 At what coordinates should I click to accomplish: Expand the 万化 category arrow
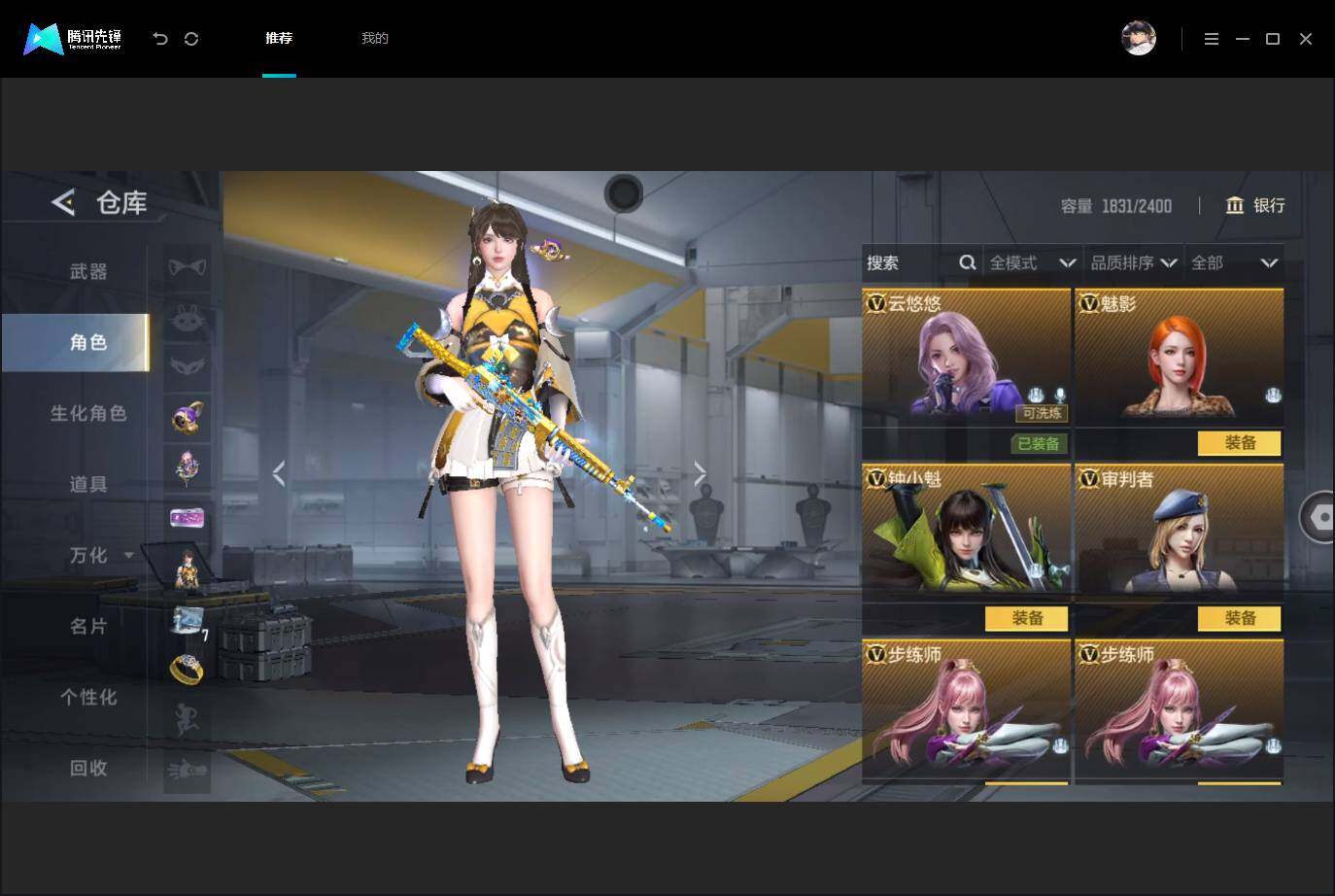coord(129,555)
